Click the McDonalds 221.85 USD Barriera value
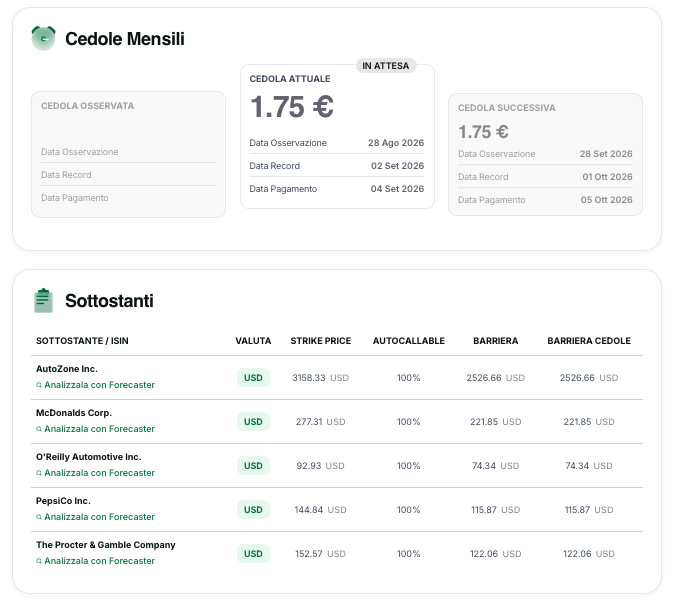Screen dimensions: 674x605 point(496,422)
